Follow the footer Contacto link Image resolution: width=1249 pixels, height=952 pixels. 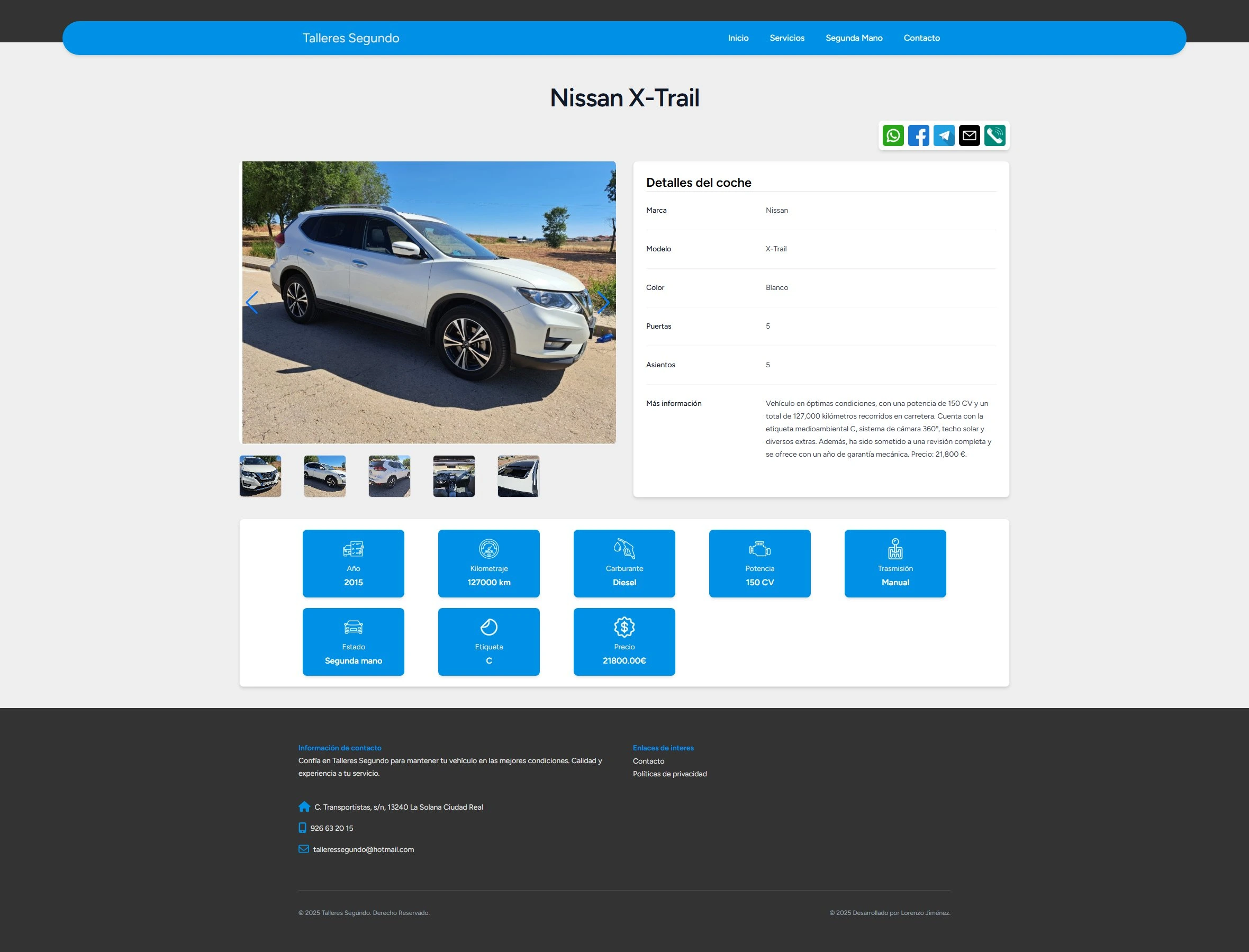(x=649, y=761)
